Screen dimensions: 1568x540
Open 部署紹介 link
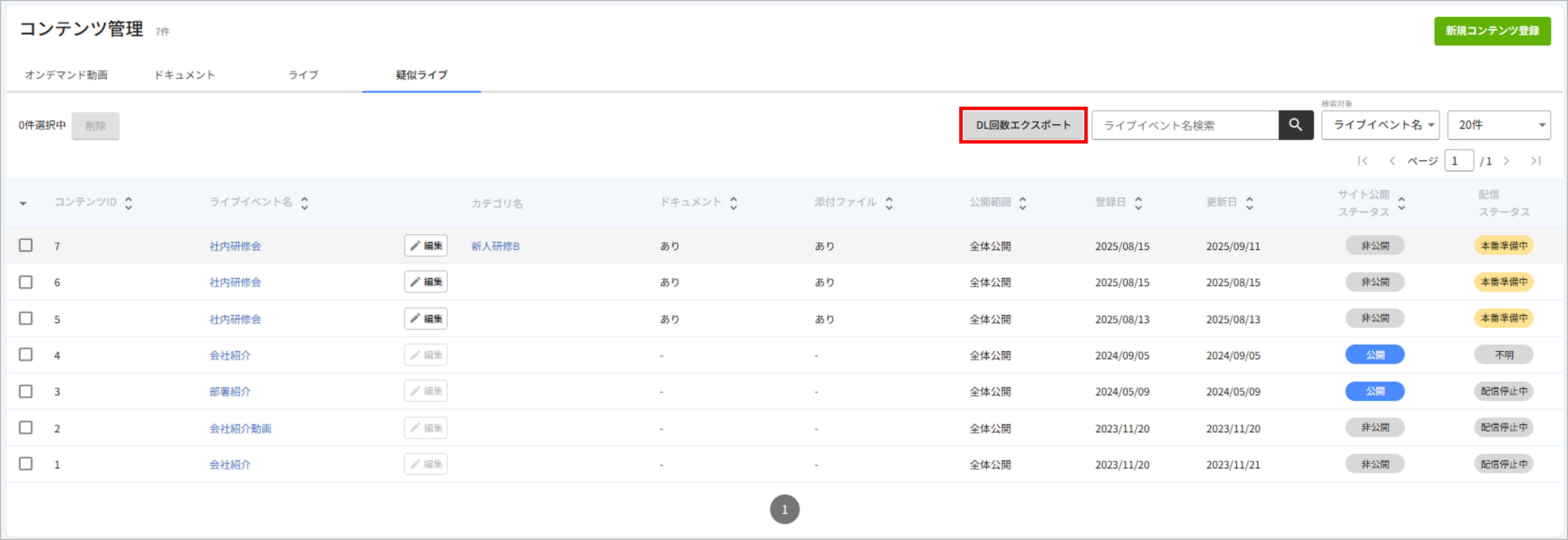click(x=230, y=392)
